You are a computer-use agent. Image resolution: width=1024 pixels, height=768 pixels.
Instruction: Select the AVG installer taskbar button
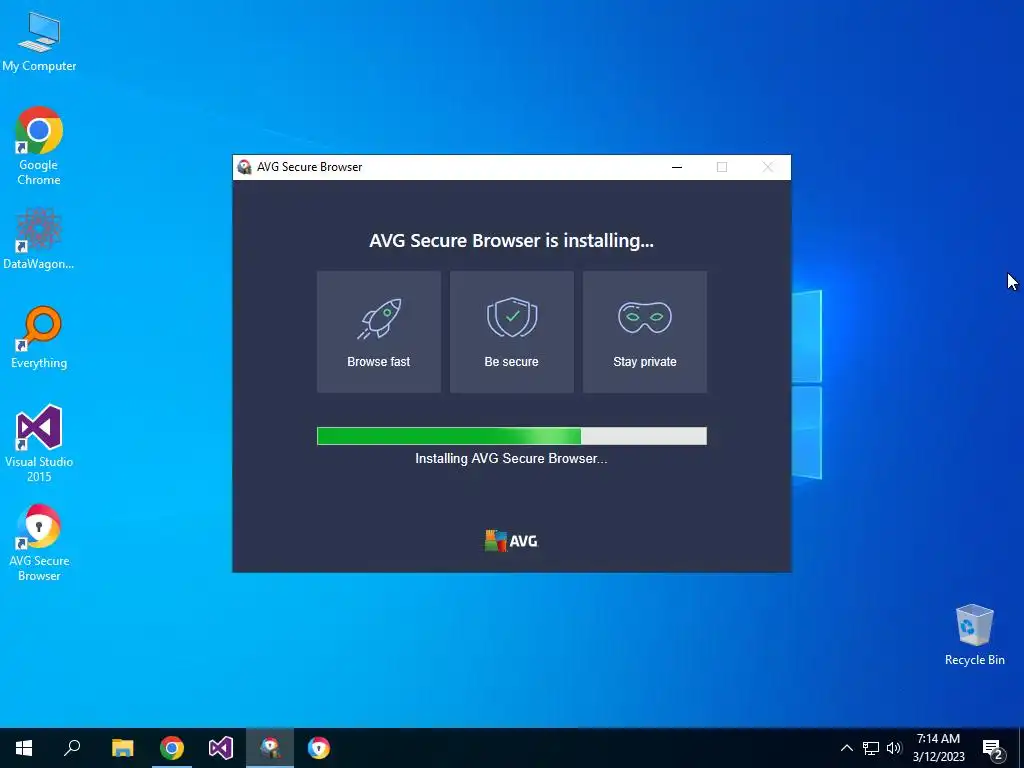[x=270, y=748]
